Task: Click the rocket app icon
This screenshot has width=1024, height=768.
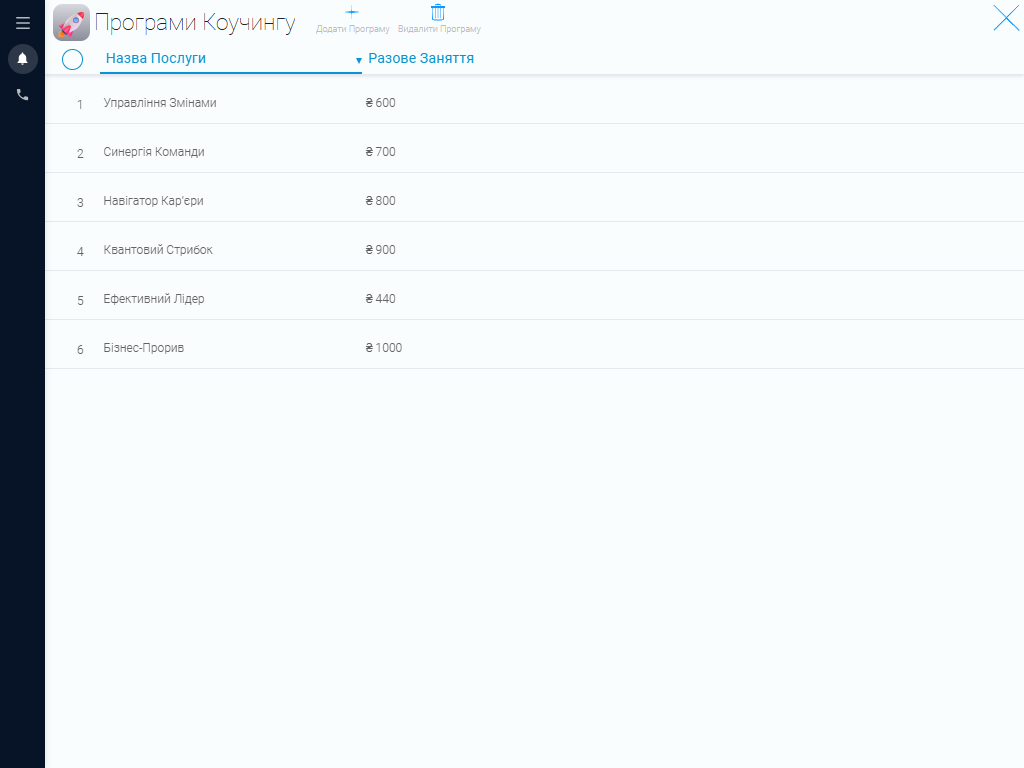Action: tap(71, 22)
